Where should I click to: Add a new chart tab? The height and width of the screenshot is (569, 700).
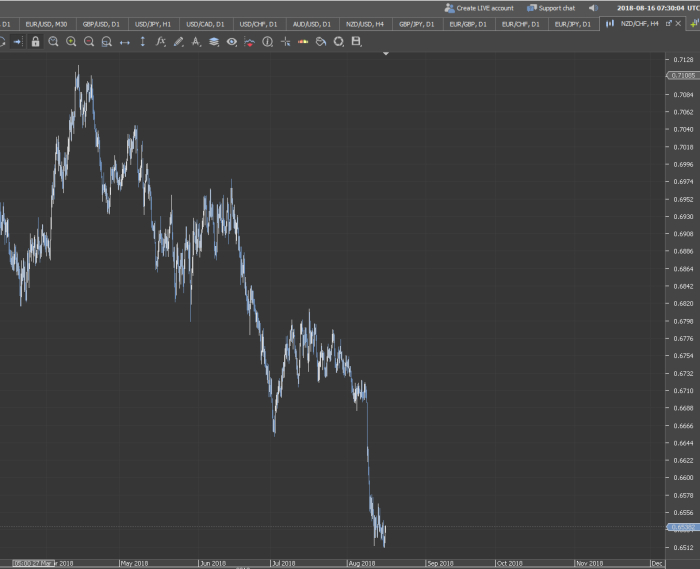[x=695, y=24]
